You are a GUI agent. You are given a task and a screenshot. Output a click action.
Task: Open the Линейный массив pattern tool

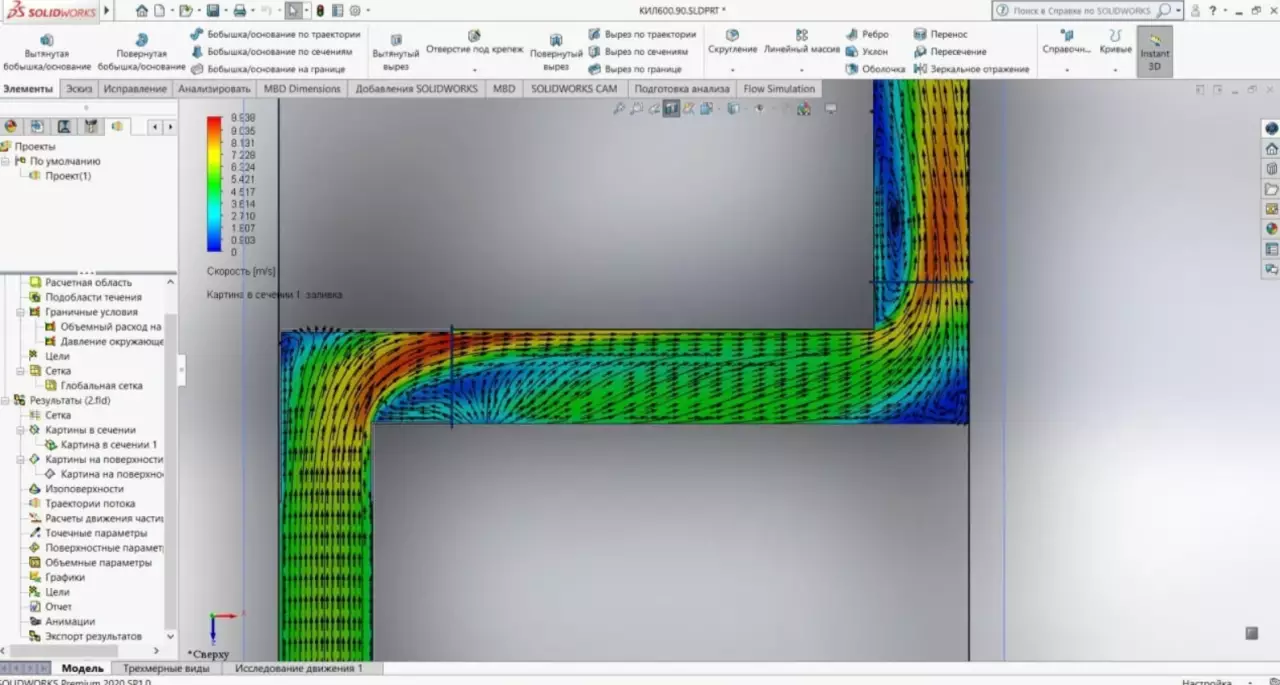point(801,35)
